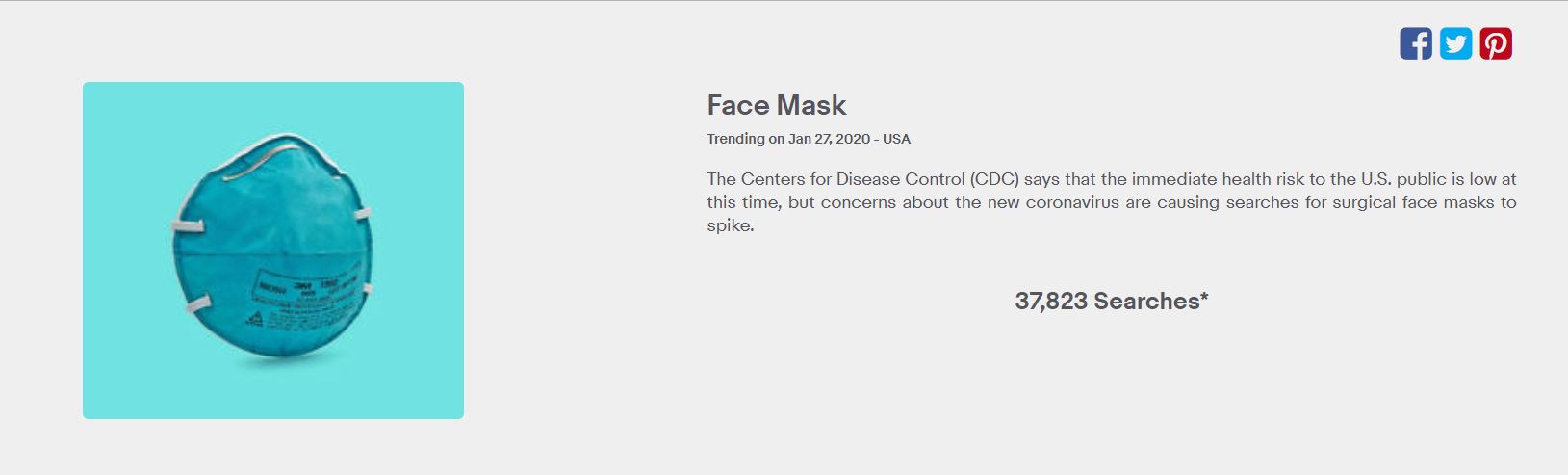Click the "Jan 27, 2020" date
The height and width of the screenshot is (475, 1568).
click(x=828, y=139)
